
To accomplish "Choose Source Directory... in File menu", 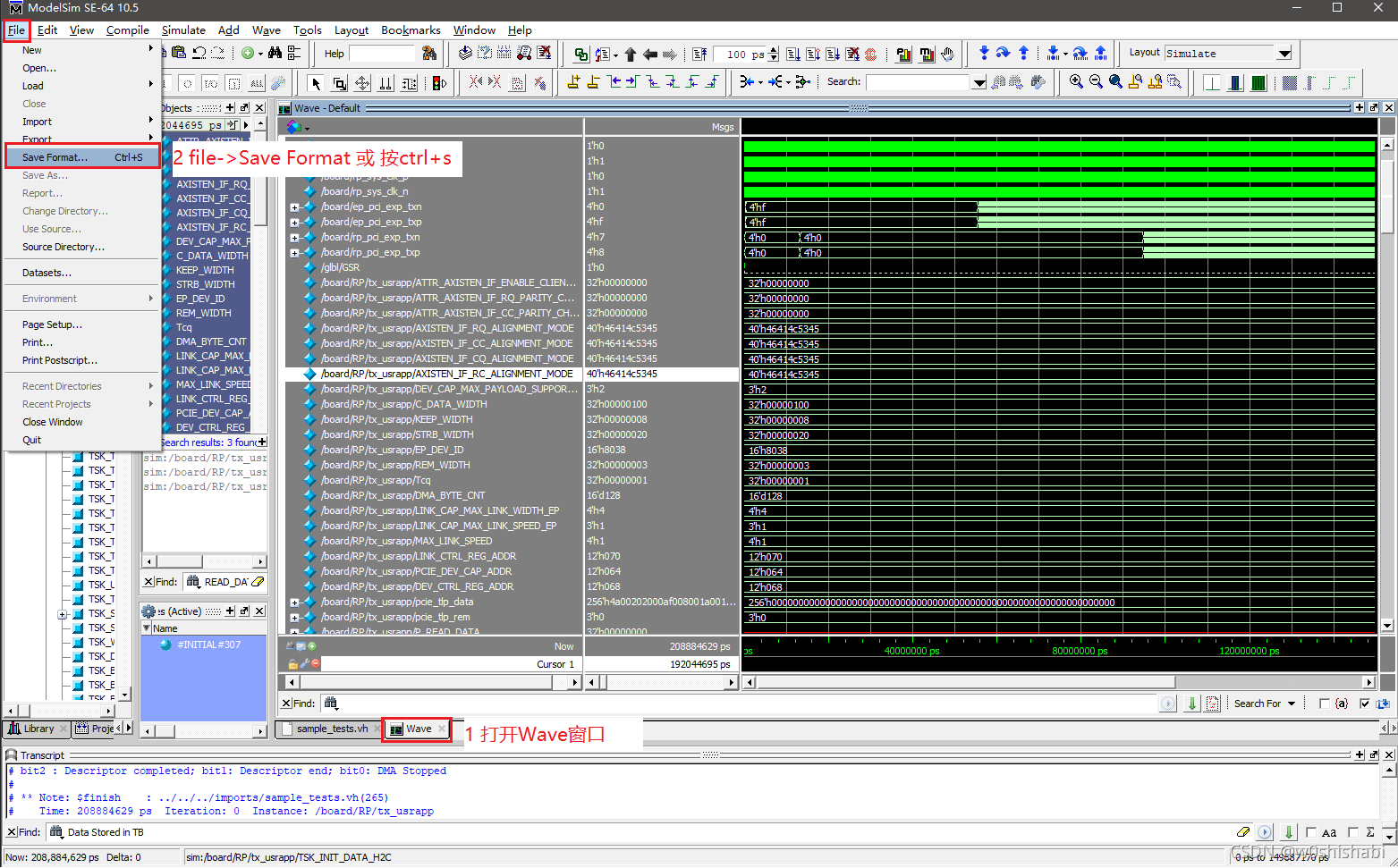I will pyautogui.click(x=63, y=247).
